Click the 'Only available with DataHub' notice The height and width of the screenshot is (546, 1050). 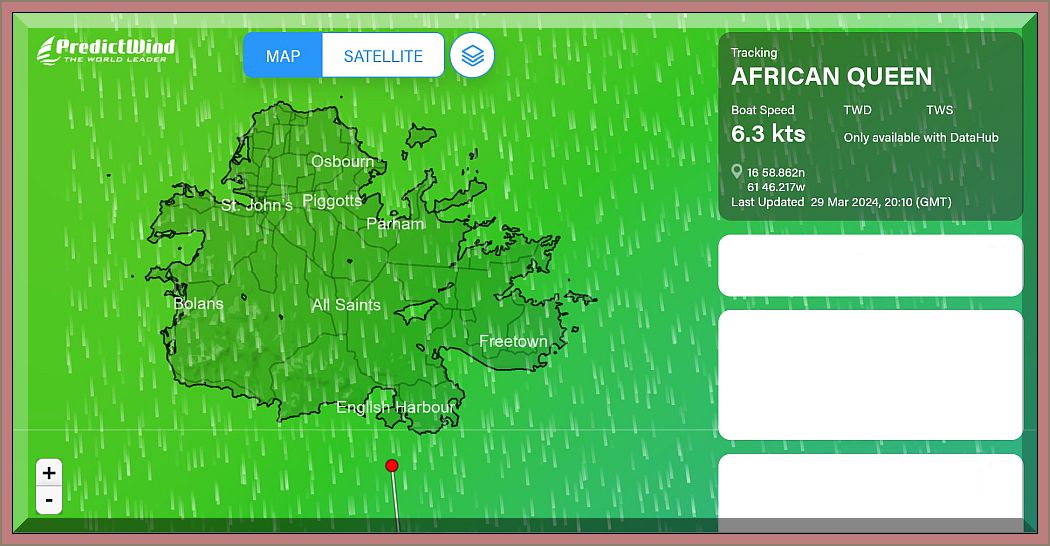(x=921, y=138)
